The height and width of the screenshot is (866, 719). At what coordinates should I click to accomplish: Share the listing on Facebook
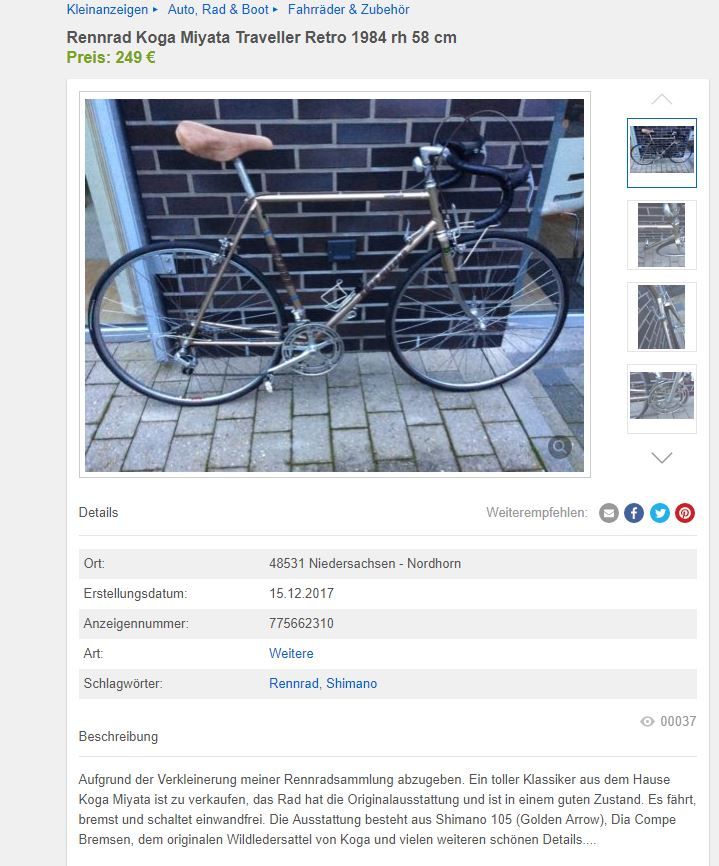coord(634,513)
